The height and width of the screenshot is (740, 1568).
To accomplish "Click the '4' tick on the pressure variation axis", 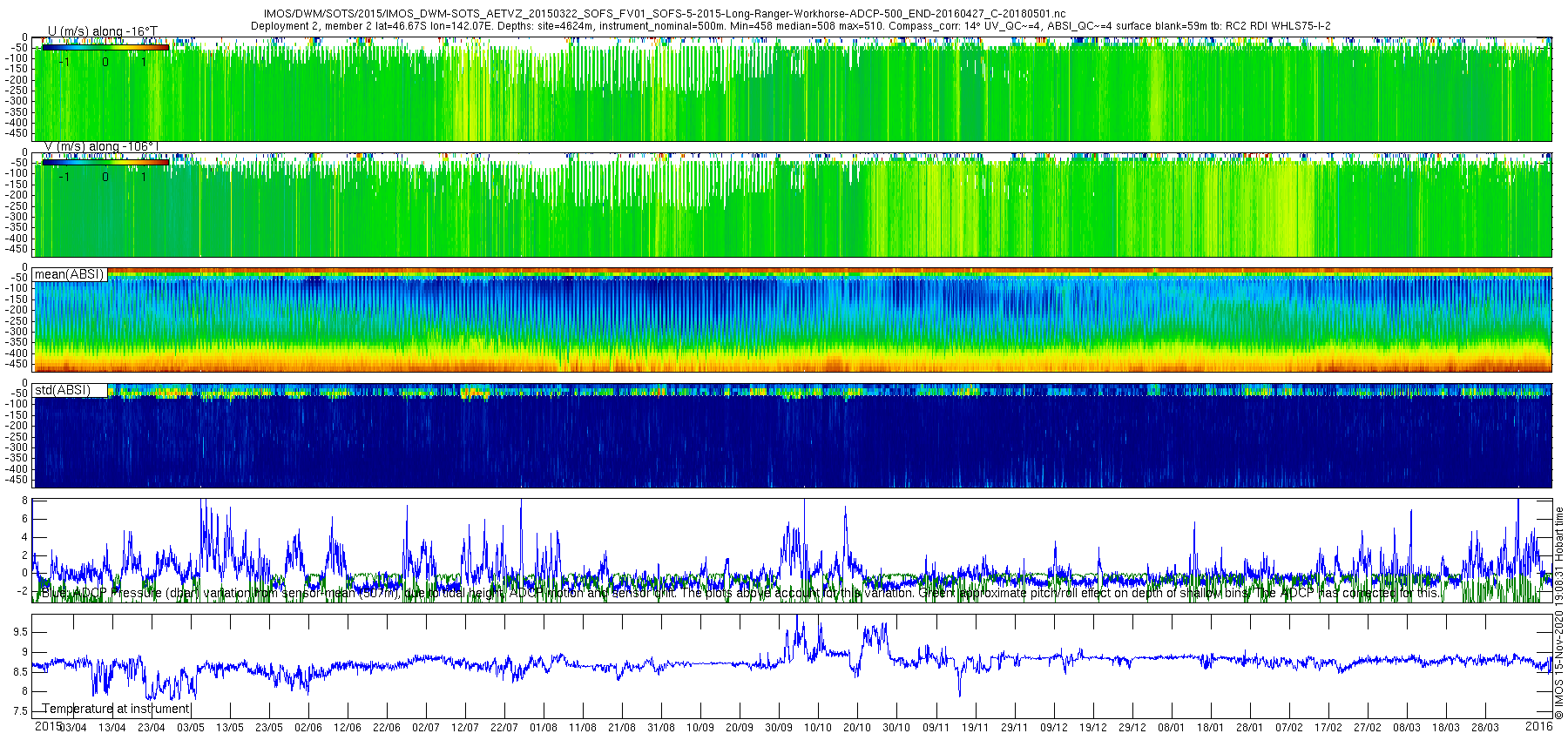I will pyautogui.click(x=25, y=537).
